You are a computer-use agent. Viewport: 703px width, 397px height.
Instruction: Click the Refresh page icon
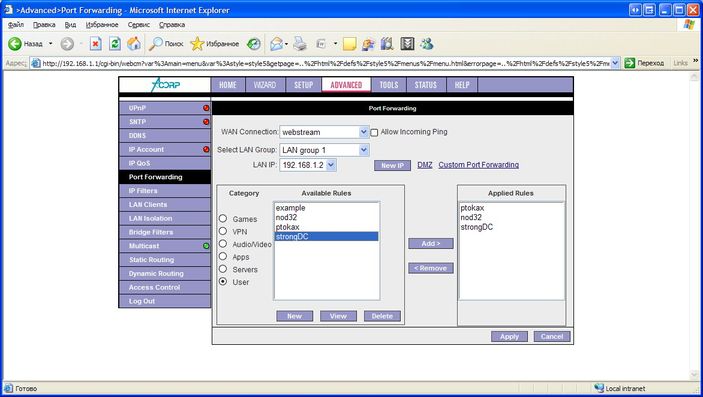point(115,44)
